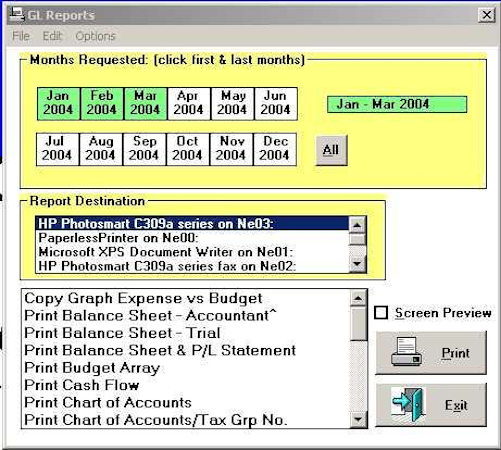This screenshot has height=450, width=501.
Task: Select Print Chart of Accounts/Tax Grp No.
Action: click(x=185, y=420)
